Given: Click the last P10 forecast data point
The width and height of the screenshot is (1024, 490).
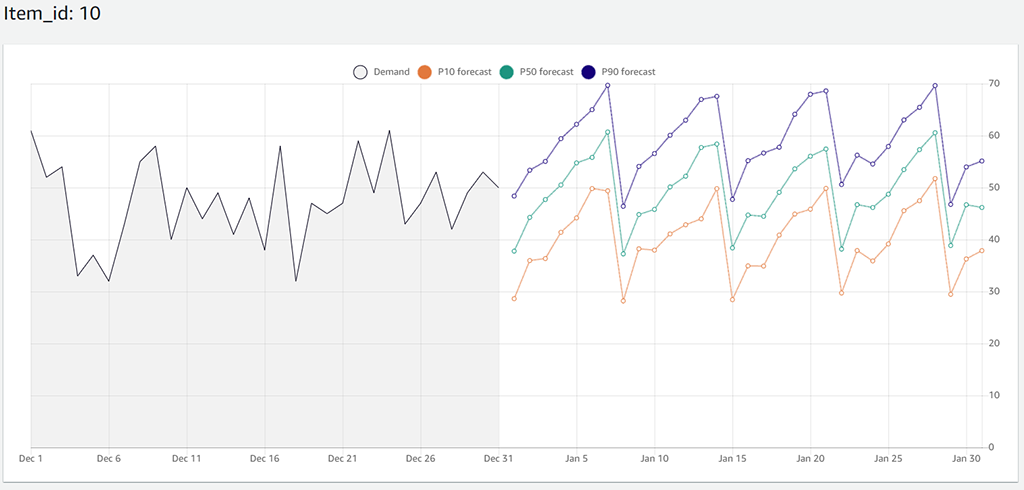Looking at the screenshot, I should (982, 250).
